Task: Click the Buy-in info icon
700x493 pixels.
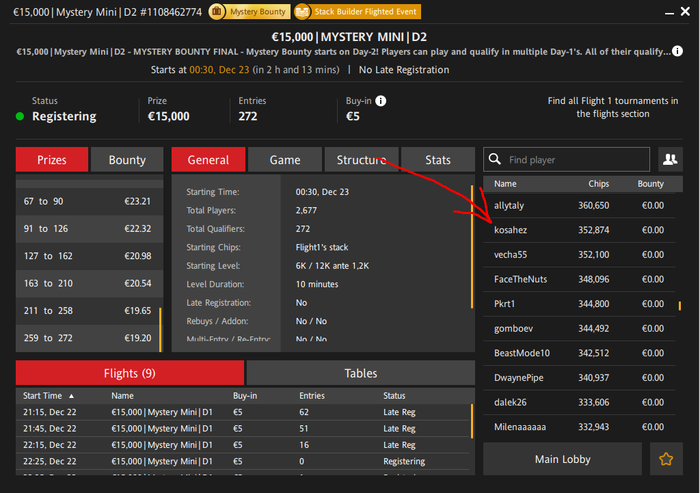Action: click(380, 101)
